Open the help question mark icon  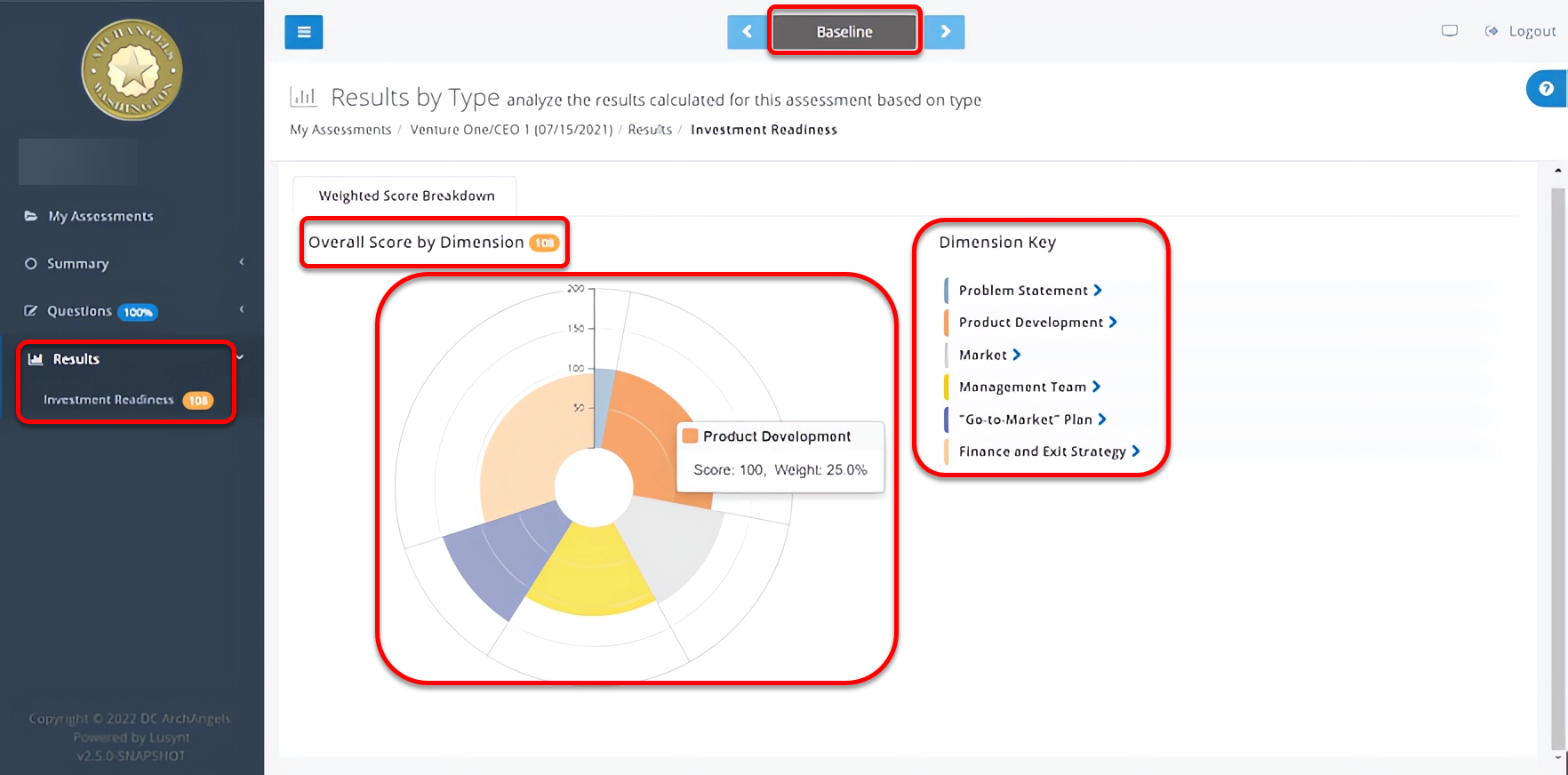click(1546, 89)
